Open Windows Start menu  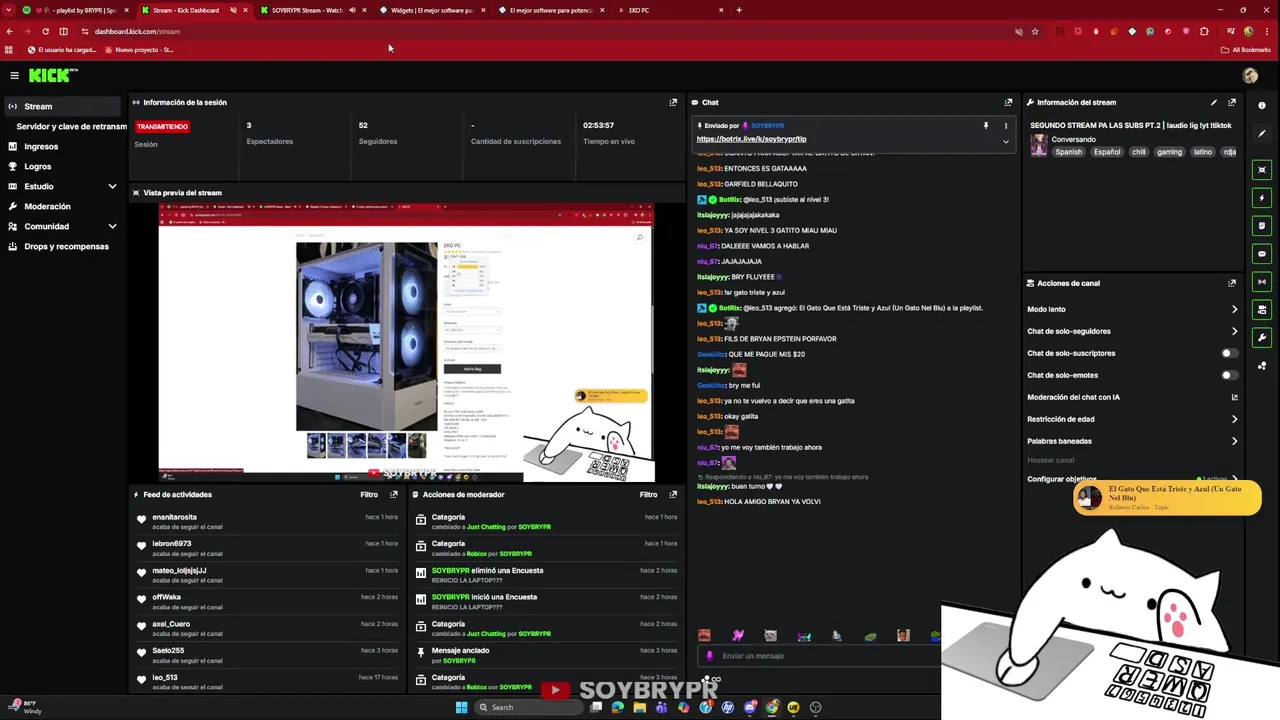click(461, 707)
